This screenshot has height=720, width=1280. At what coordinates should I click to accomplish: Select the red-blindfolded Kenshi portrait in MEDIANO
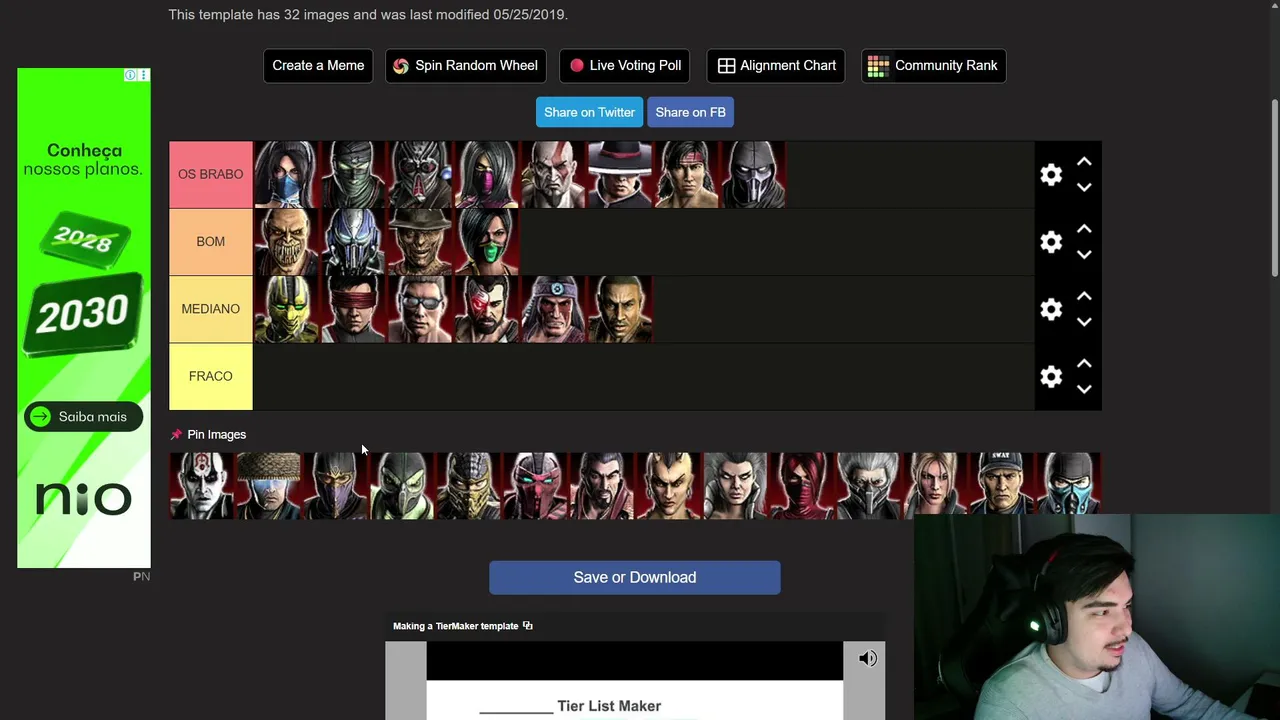(353, 309)
